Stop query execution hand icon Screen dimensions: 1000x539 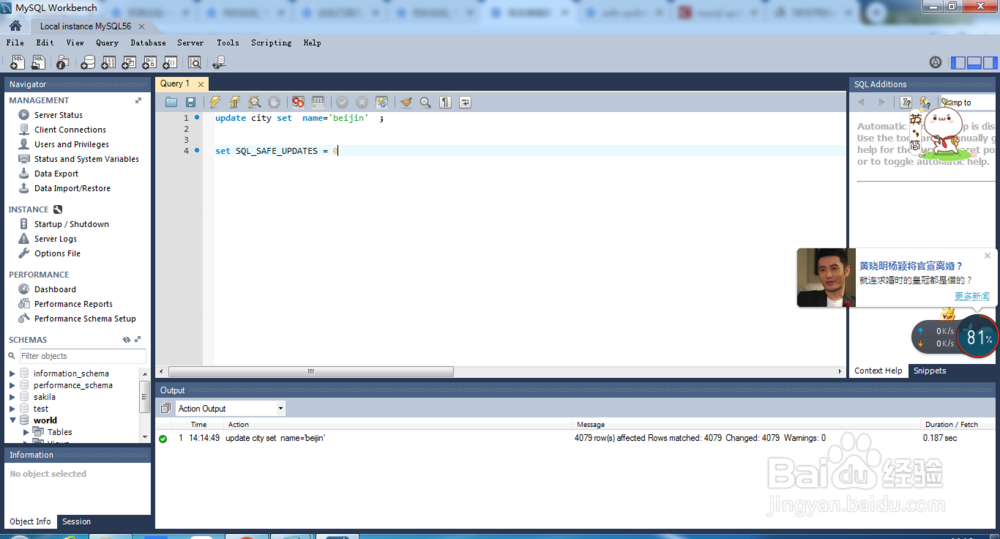tap(274, 102)
